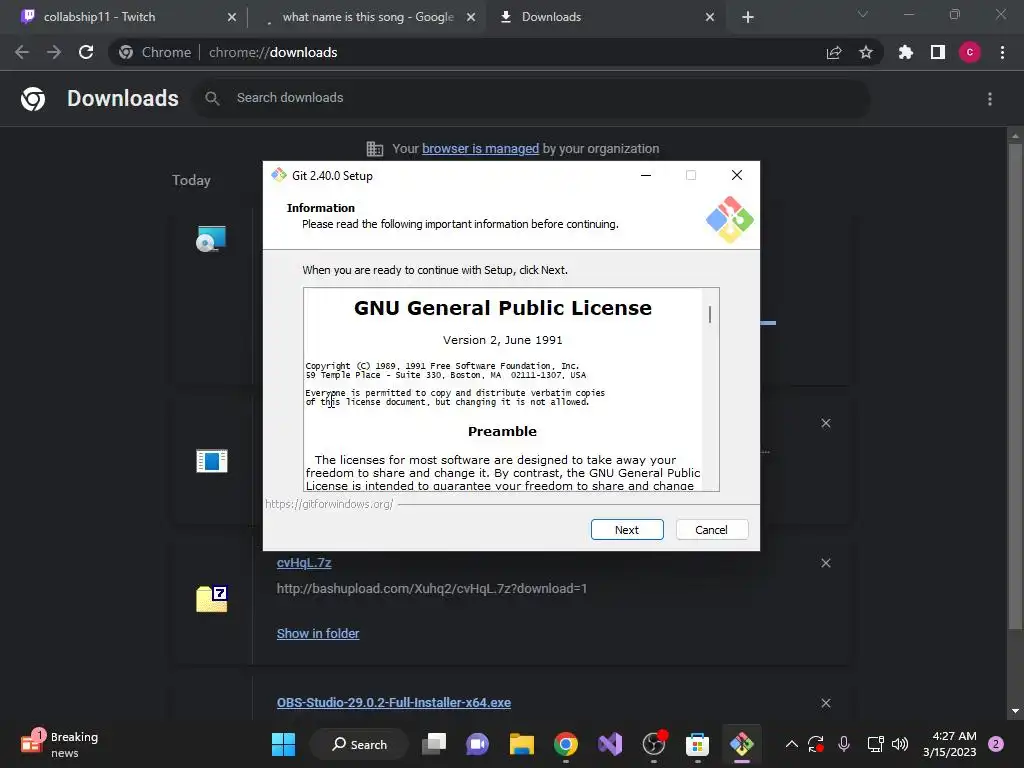Viewport: 1024px width, 768px height.
Task: Open Teams Chat on taskbar
Action: point(477,744)
